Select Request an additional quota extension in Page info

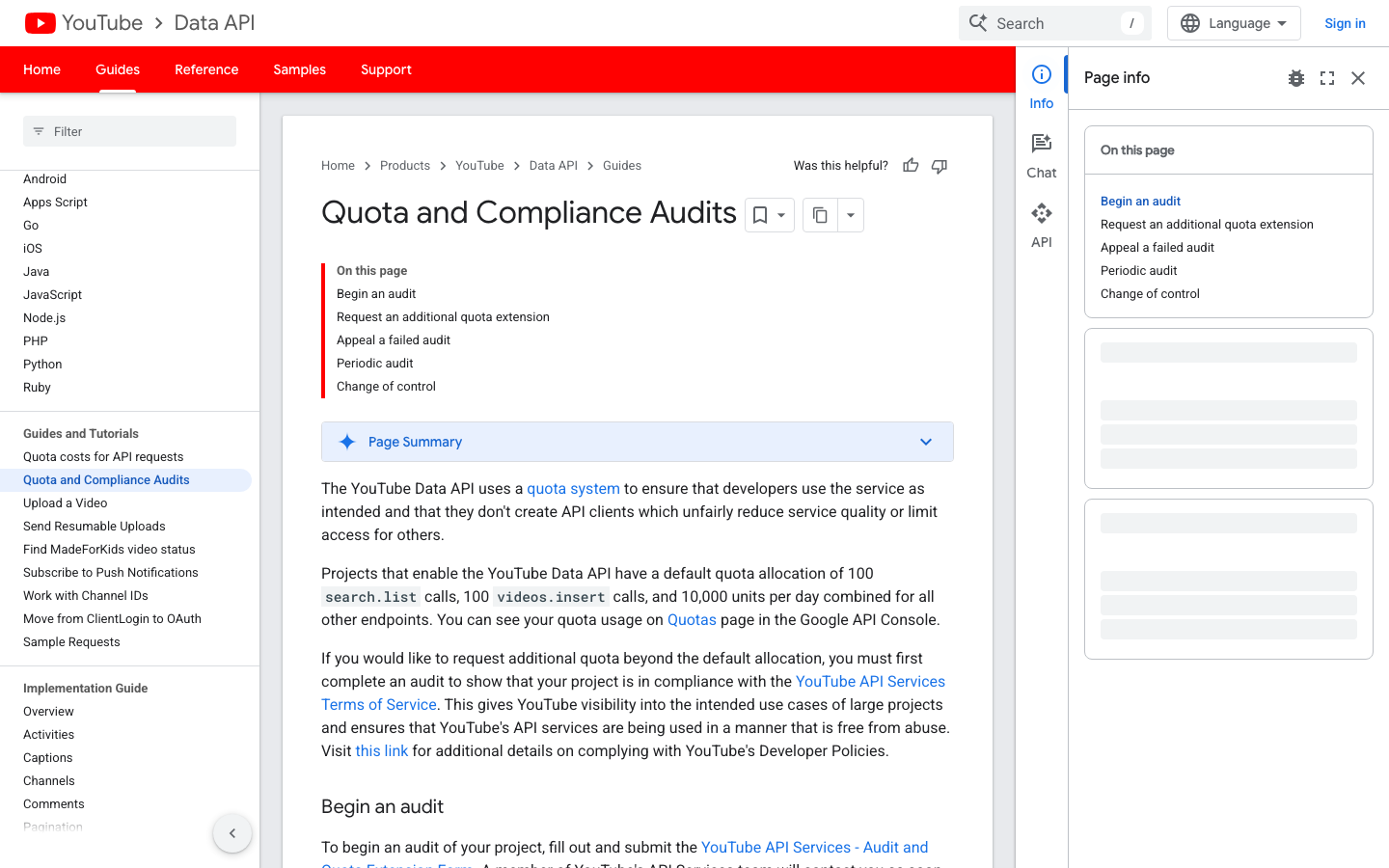pyautogui.click(x=1207, y=225)
